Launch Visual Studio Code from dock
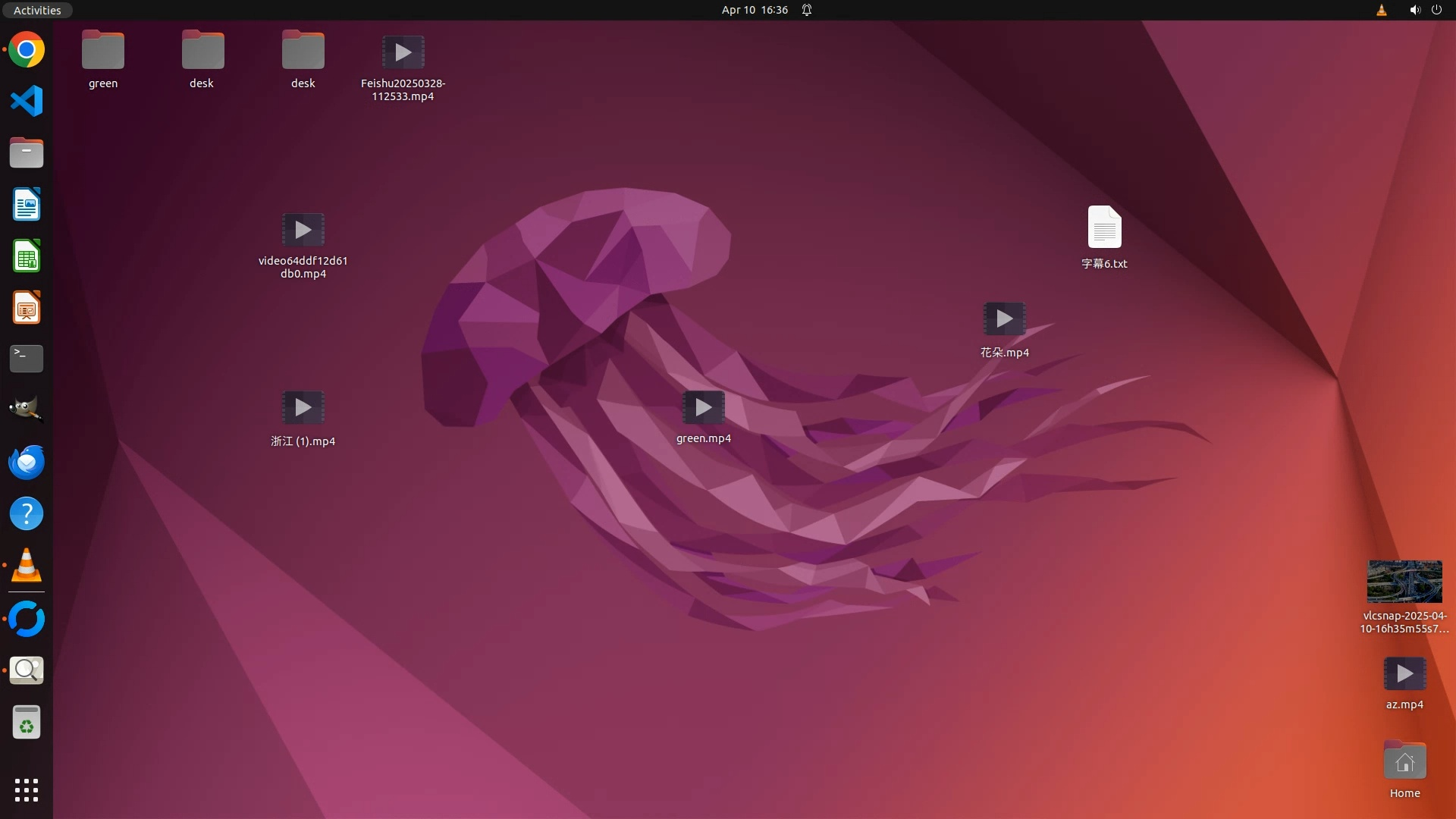 (x=27, y=101)
